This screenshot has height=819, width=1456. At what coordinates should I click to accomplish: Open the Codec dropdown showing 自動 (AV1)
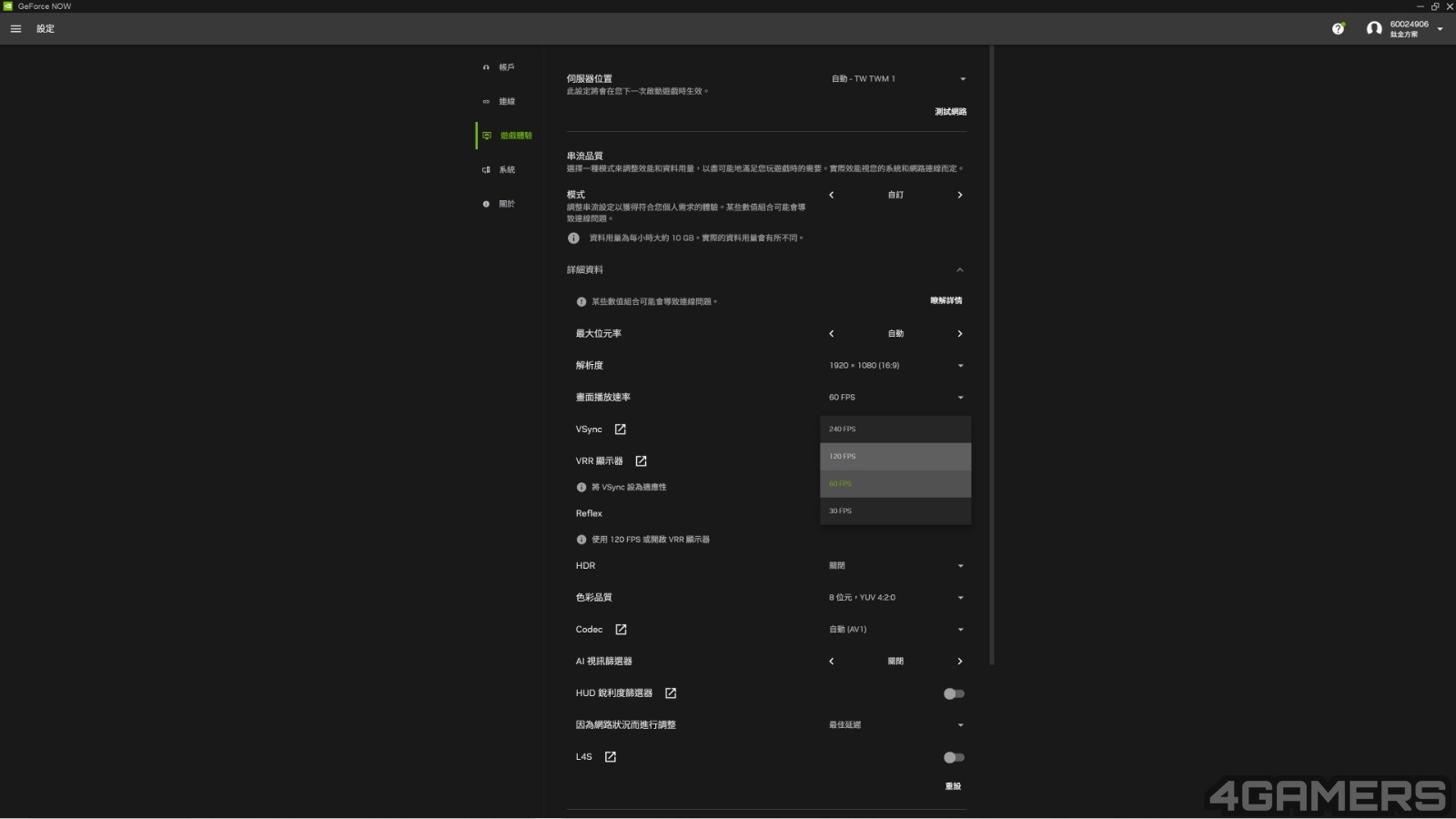point(895,630)
